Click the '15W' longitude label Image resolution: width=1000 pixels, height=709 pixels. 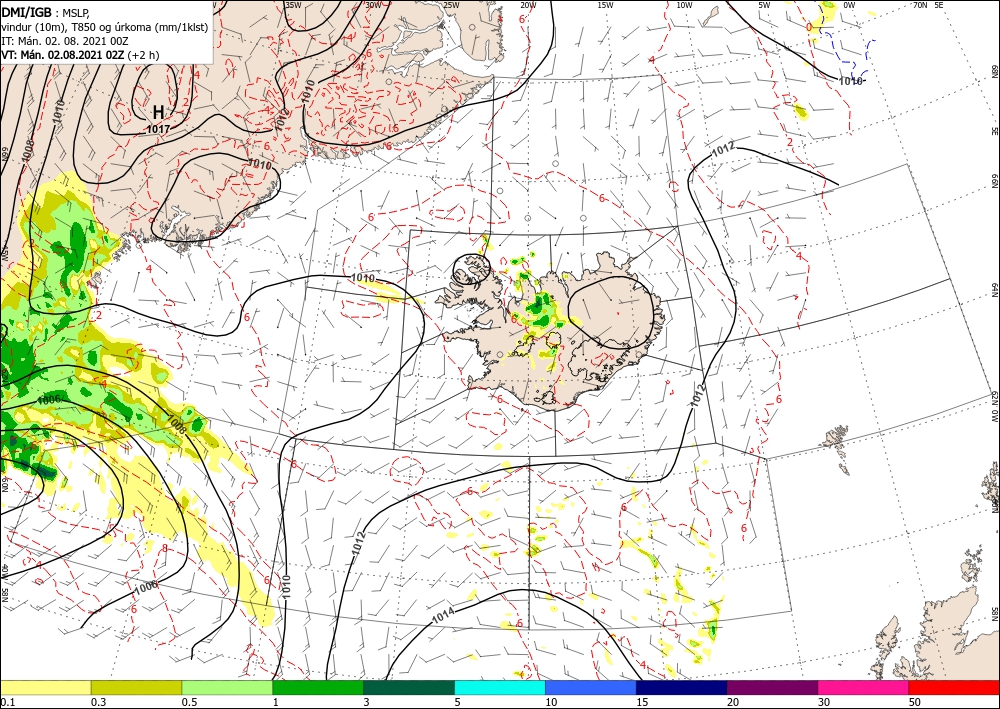click(605, 5)
